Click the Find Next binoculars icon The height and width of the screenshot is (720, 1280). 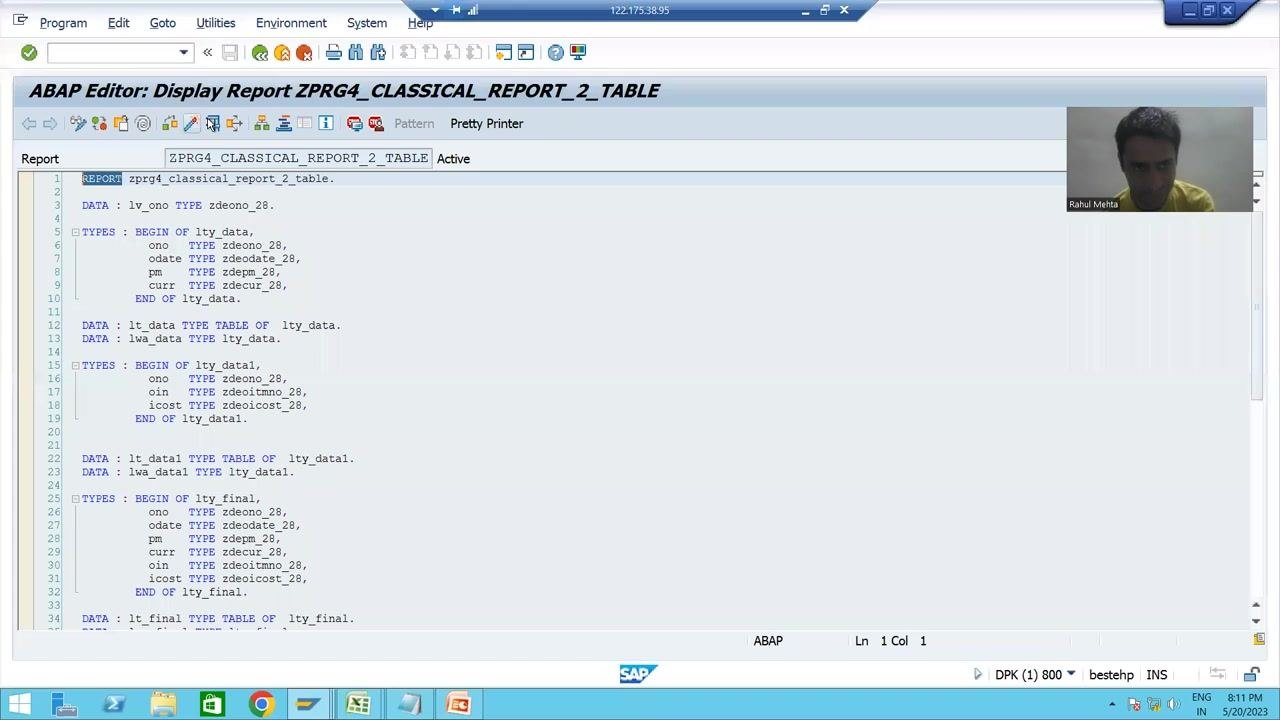[378, 52]
